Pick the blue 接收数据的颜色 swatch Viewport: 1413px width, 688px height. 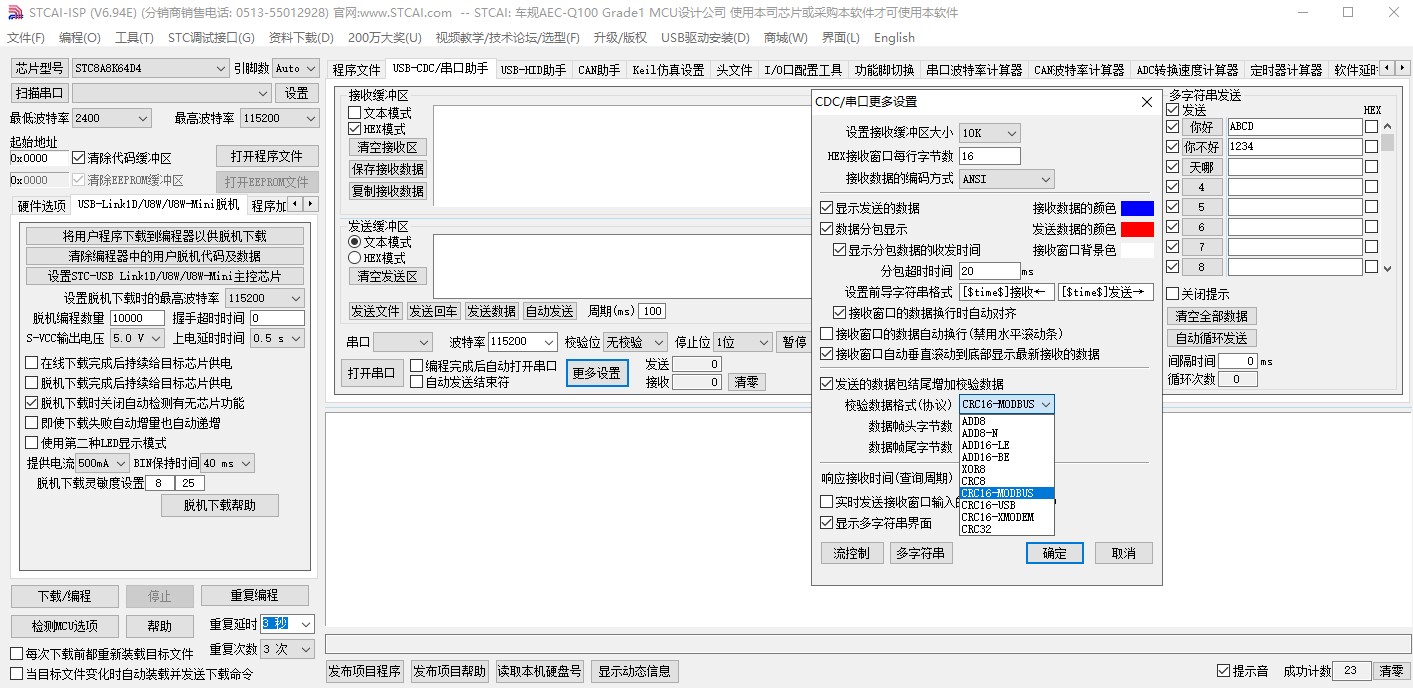tap(1137, 208)
